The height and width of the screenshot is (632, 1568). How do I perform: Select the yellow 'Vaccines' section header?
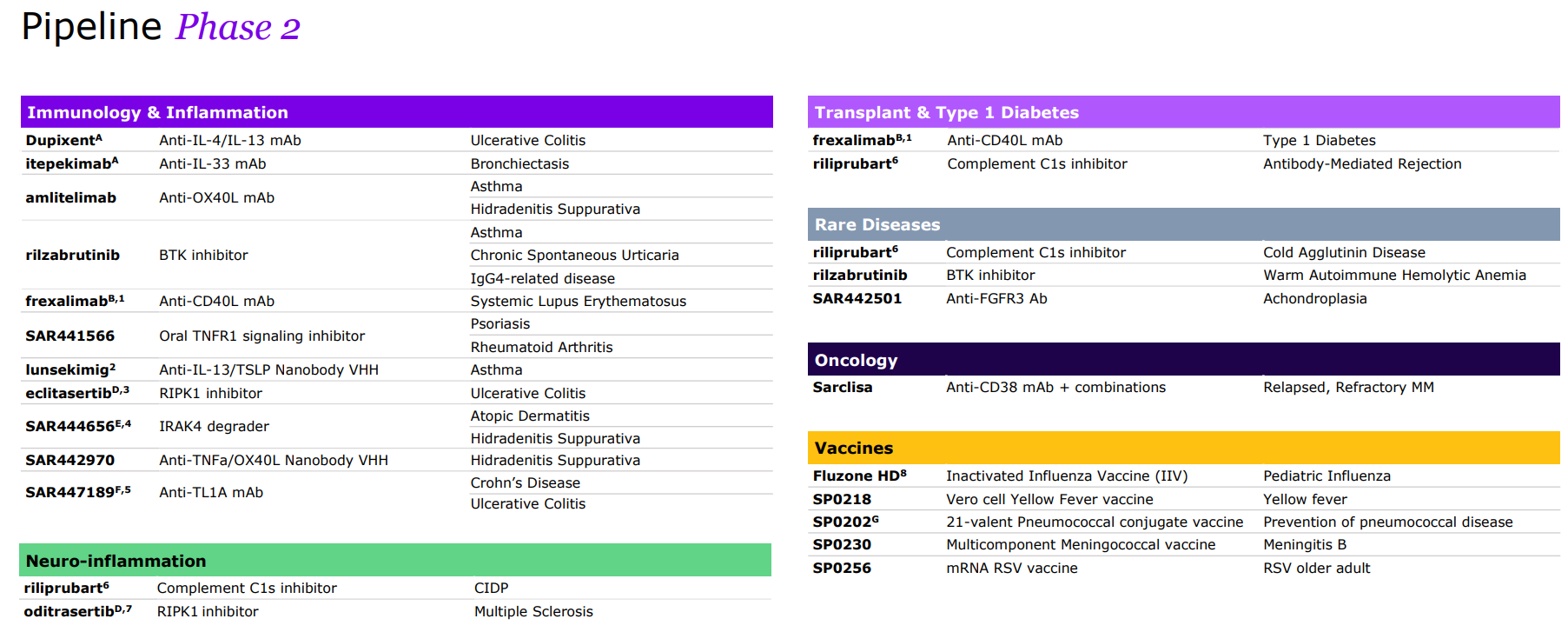tap(1184, 448)
